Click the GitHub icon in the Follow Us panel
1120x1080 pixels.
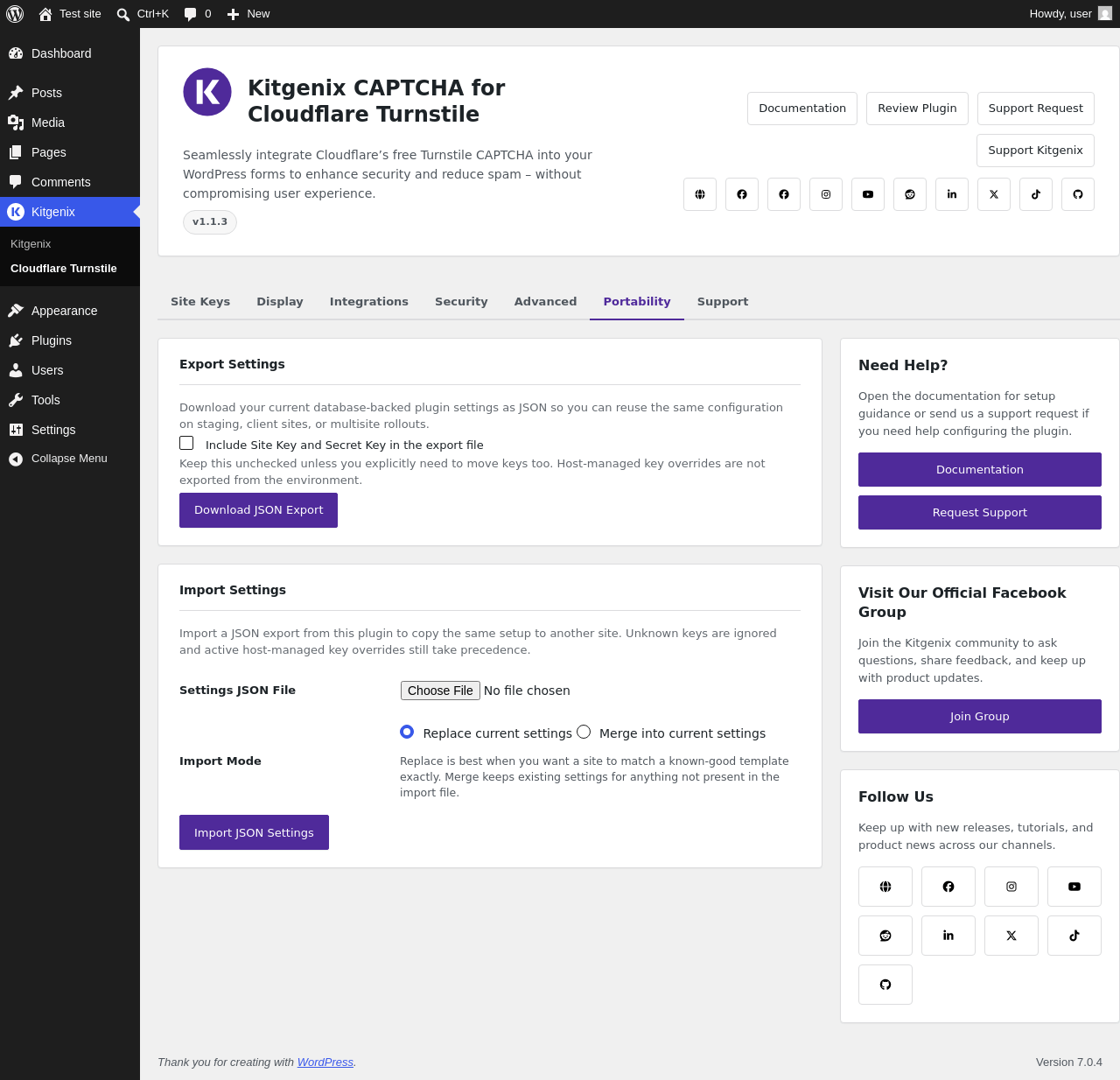coord(885,985)
